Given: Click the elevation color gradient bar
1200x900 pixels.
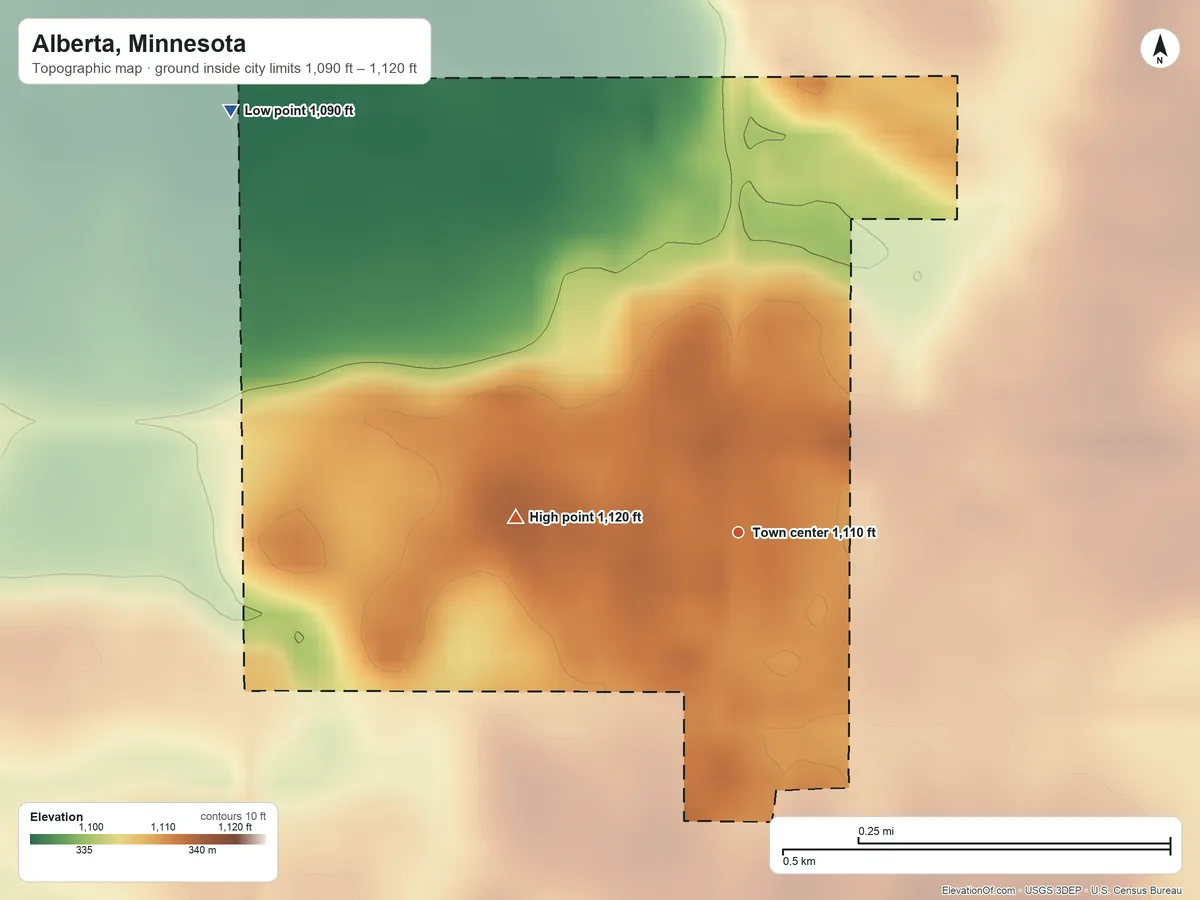Looking at the screenshot, I should [148, 840].
